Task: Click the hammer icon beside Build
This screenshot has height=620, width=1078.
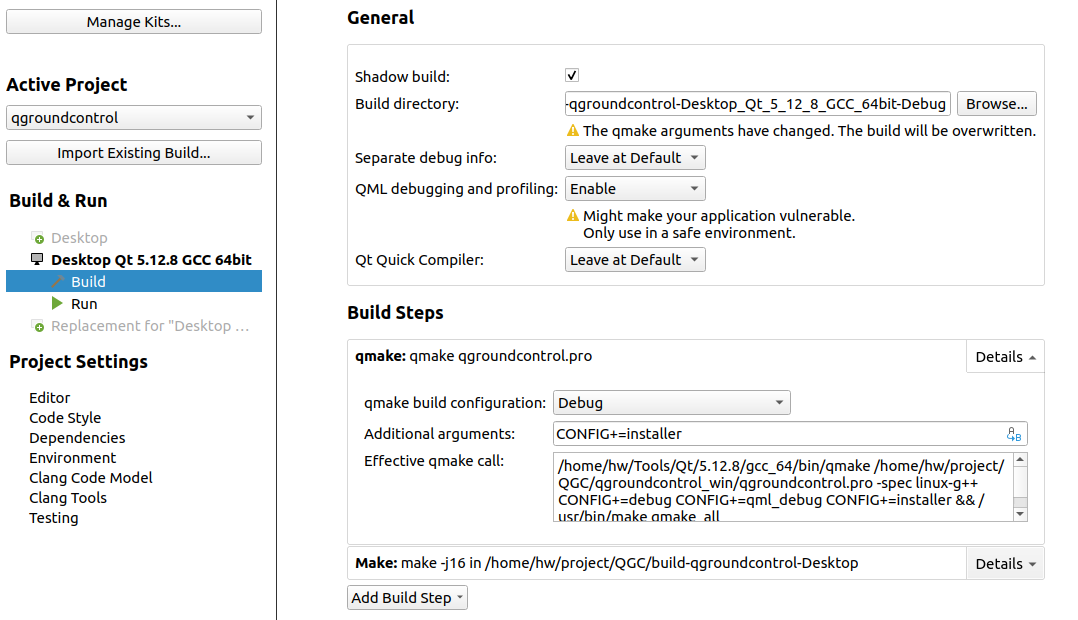Action: pos(62,281)
